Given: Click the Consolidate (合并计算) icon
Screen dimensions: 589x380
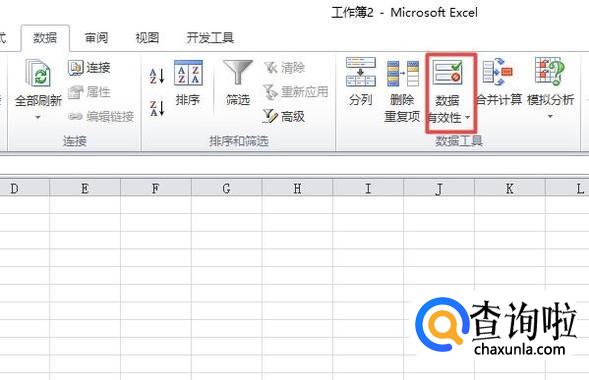Looking at the screenshot, I should pyautogui.click(x=497, y=71).
